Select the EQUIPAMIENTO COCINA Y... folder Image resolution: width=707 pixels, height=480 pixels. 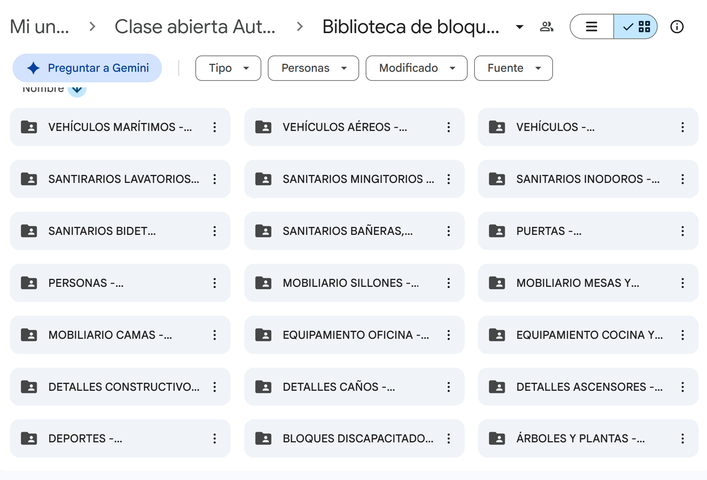588,335
